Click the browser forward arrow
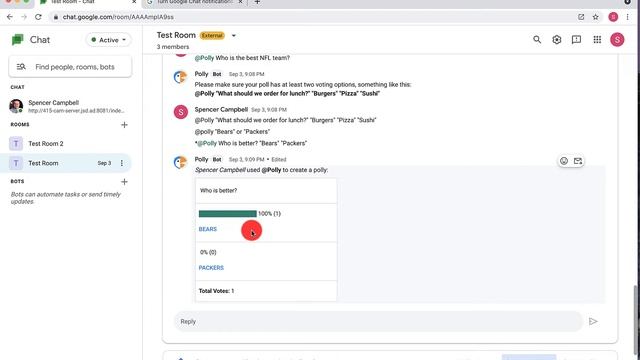The width and height of the screenshot is (640, 360). pyautogui.click(x=24, y=17)
